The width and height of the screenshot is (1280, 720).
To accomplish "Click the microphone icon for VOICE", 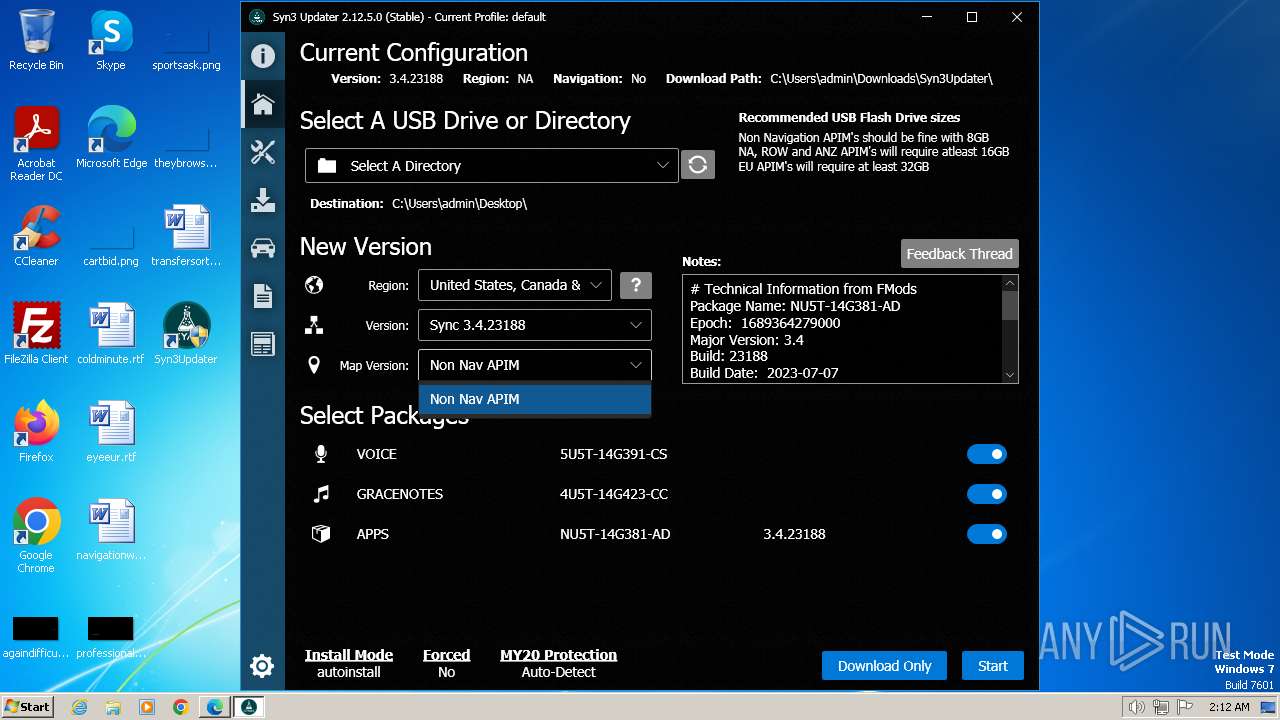I will [321, 454].
